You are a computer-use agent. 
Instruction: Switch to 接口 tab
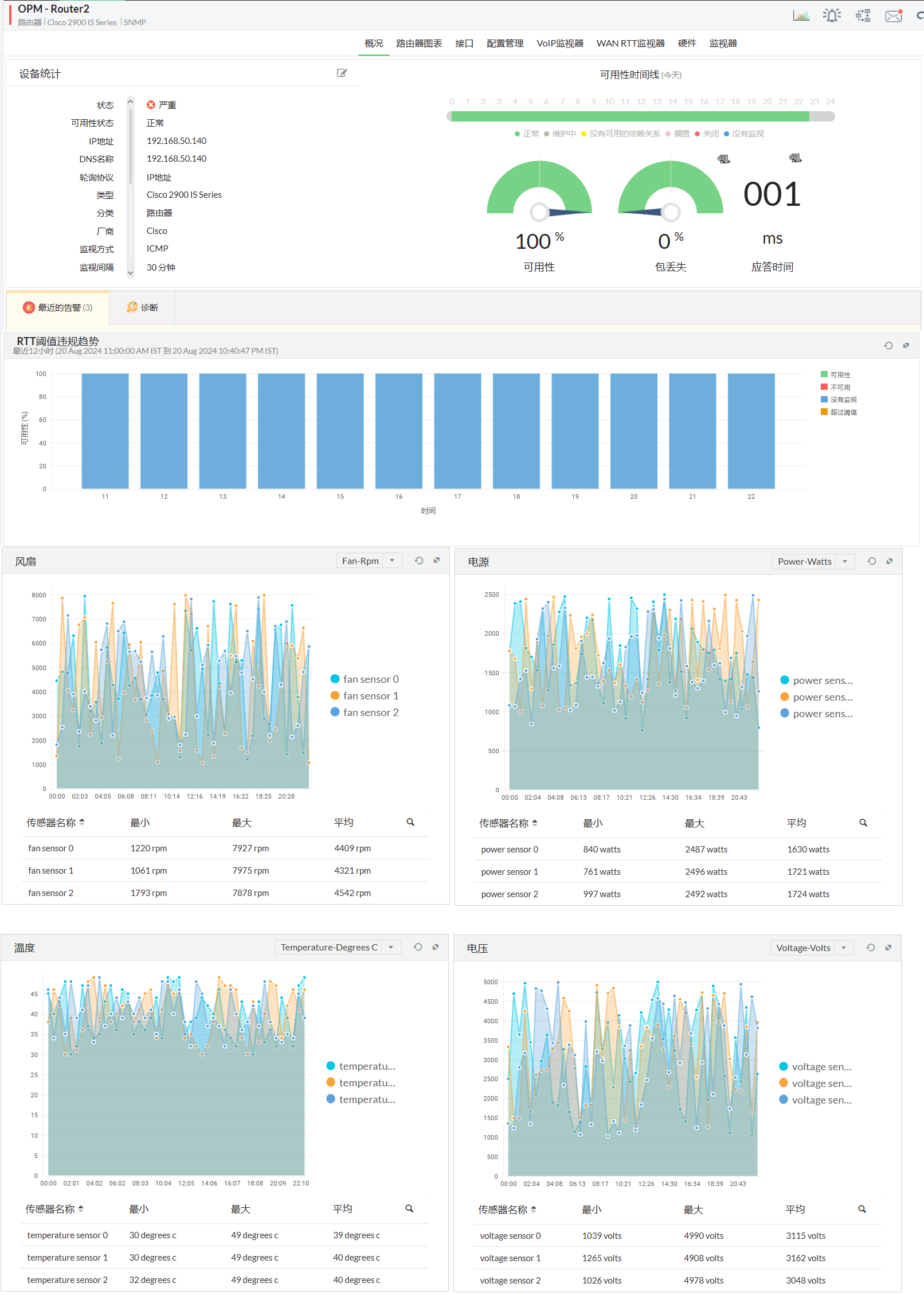(464, 44)
